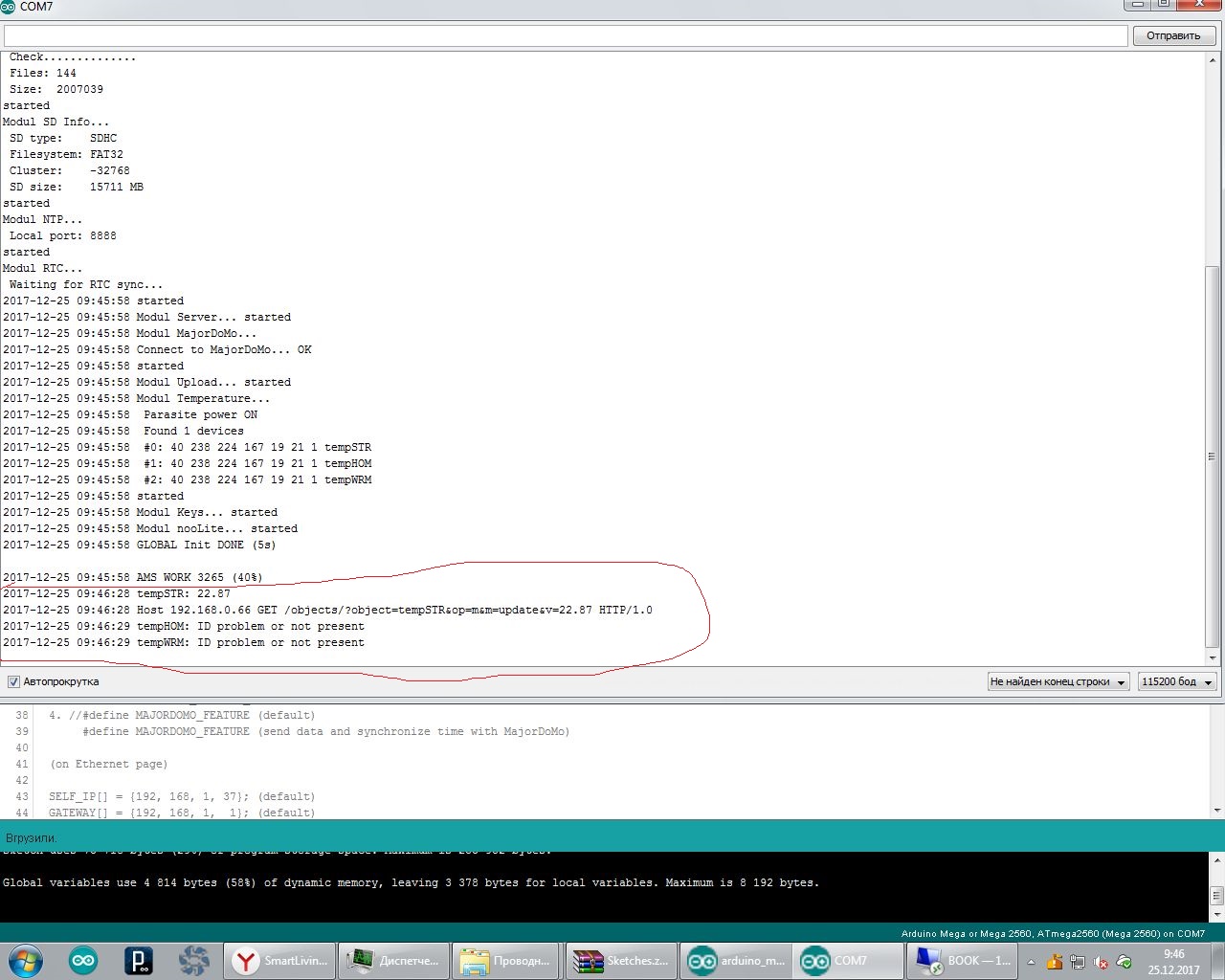Open the pinned fan-shaped taskbar icon
The image size is (1225, 980).
point(193,960)
